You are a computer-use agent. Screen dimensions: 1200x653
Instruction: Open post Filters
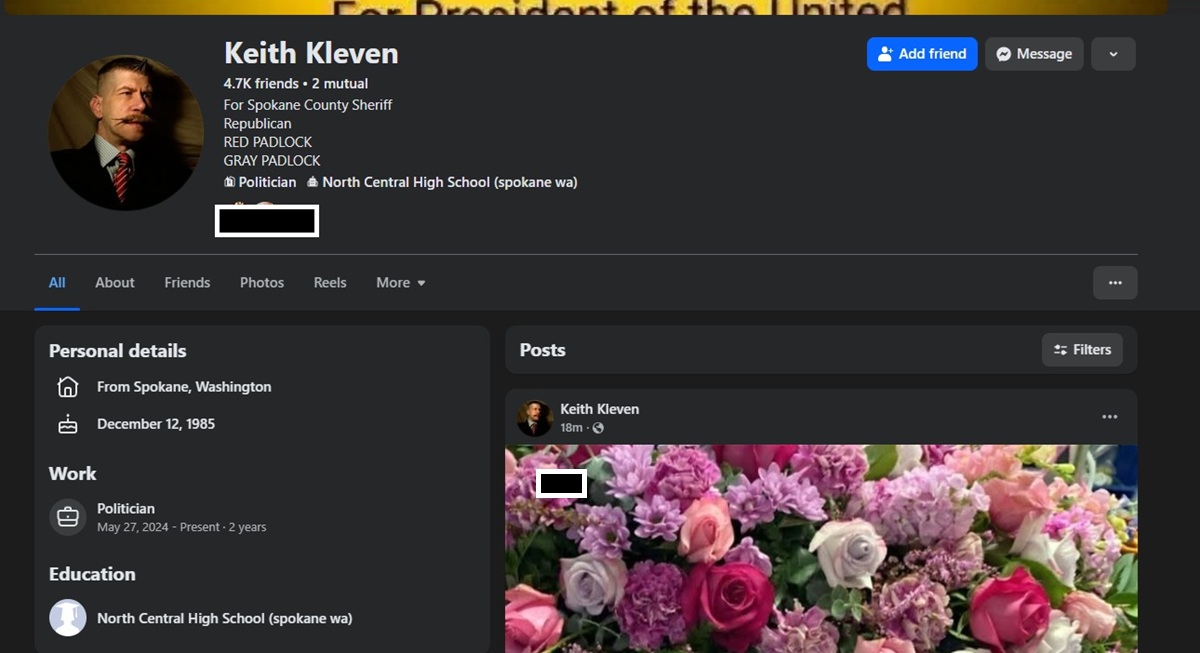click(1082, 350)
